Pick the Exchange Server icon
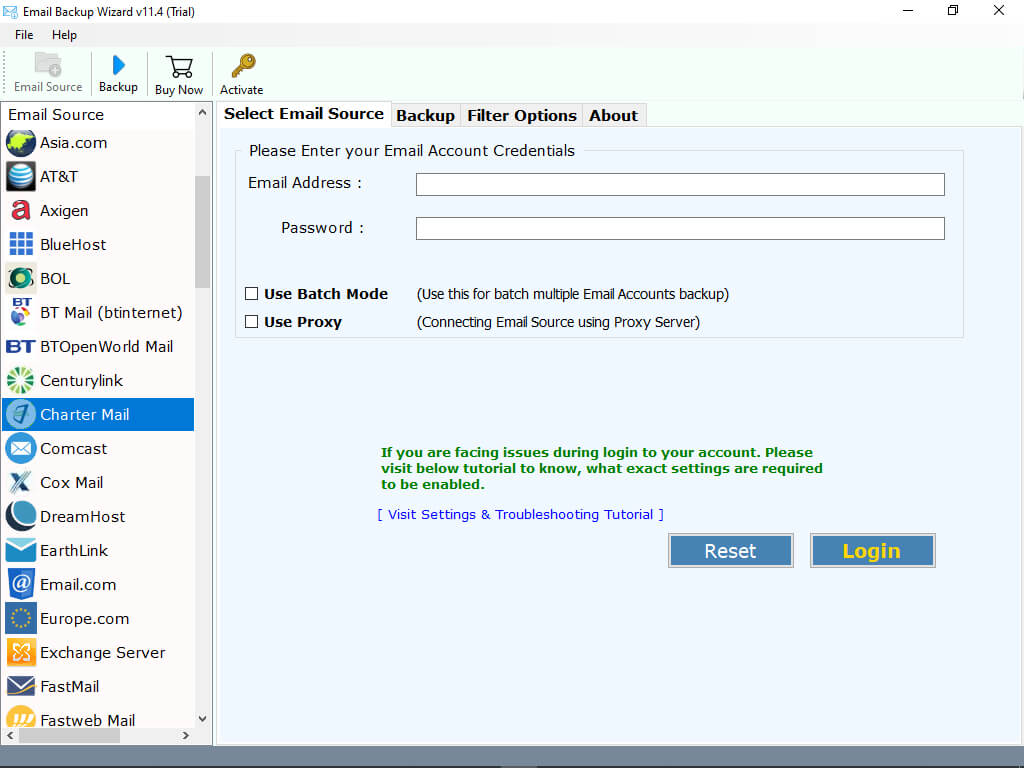The height and width of the screenshot is (768, 1024). click(21, 652)
